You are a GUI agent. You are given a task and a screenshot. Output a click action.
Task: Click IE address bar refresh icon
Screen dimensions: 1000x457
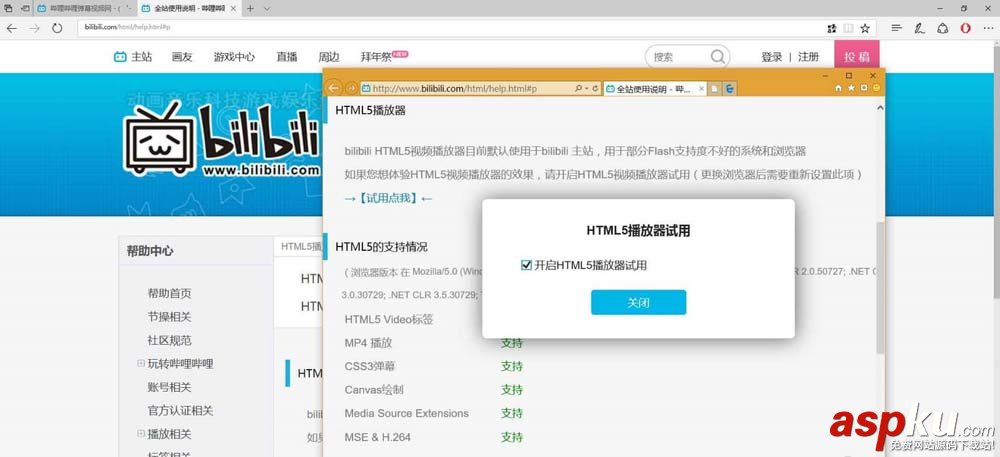595,89
